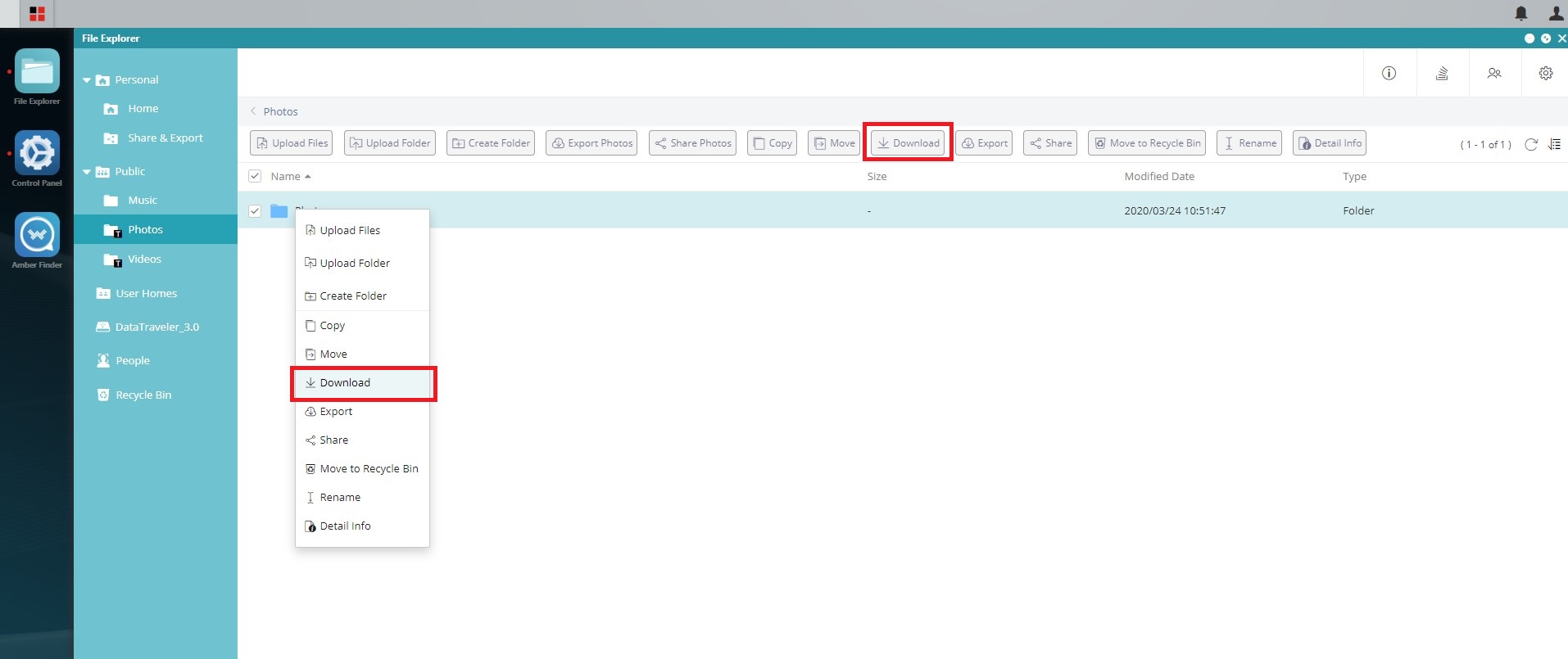The width and height of the screenshot is (1568, 659).
Task: Sort by the Type column header
Action: [x=1354, y=176]
